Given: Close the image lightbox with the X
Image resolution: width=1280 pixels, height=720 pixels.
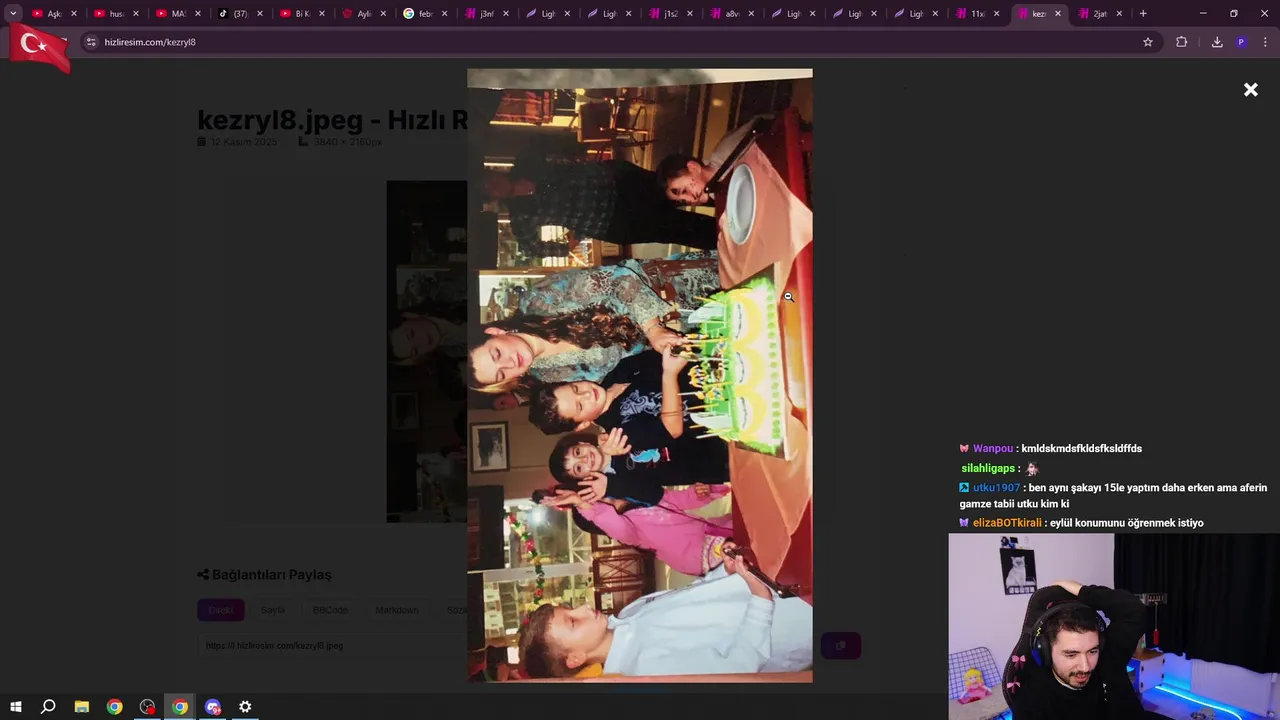Looking at the screenshot, I should 1250,90.
